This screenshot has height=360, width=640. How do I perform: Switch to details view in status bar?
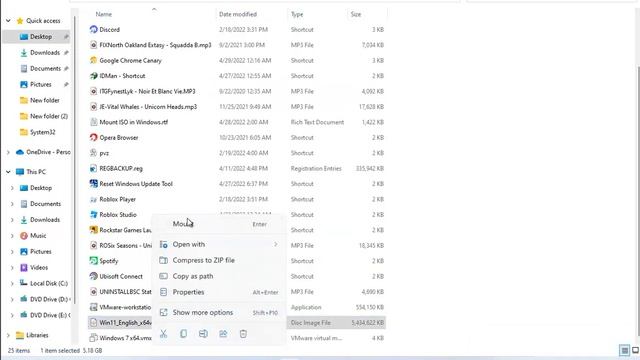pos(624,350)
